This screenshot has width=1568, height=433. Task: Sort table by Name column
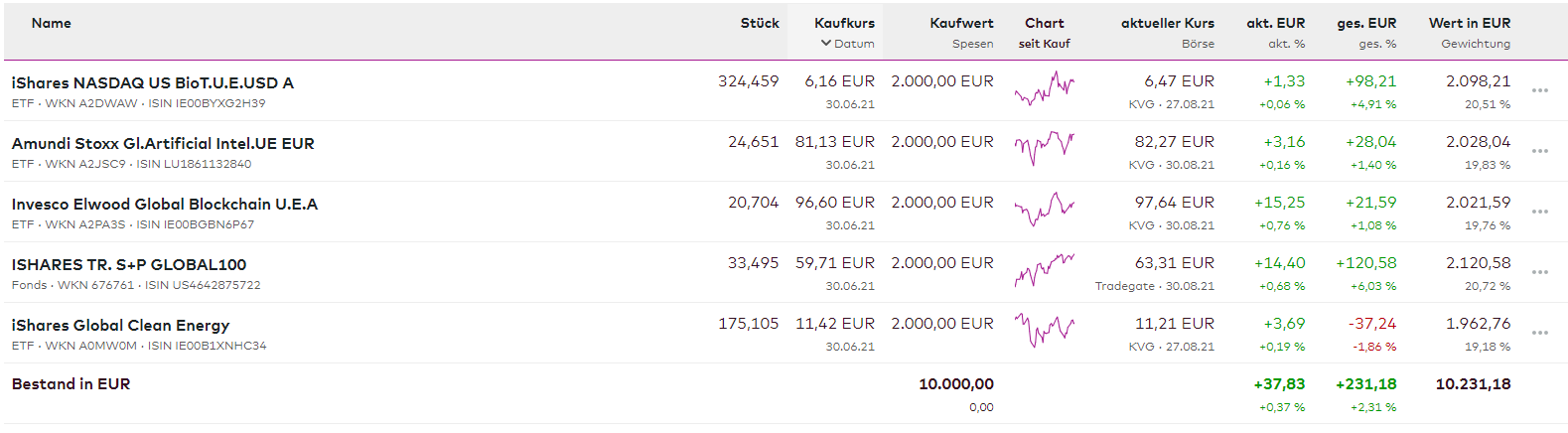[x=52, y=23]
